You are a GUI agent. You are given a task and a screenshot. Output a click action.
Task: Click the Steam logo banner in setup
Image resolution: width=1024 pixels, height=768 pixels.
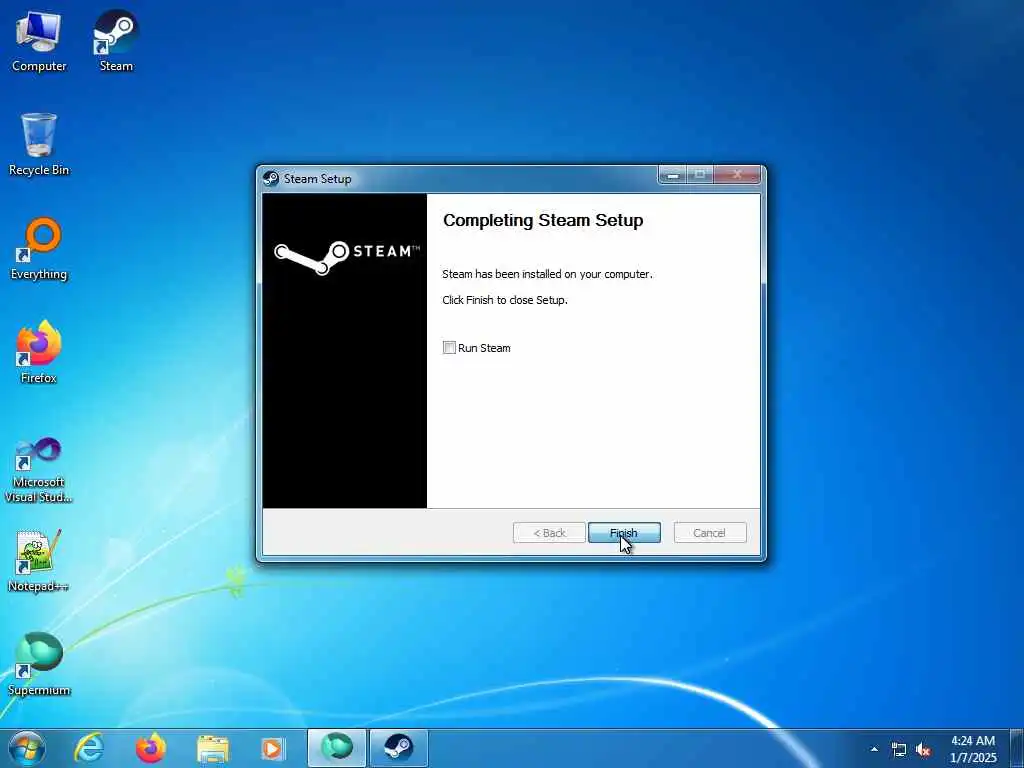[x=347, y=257]
